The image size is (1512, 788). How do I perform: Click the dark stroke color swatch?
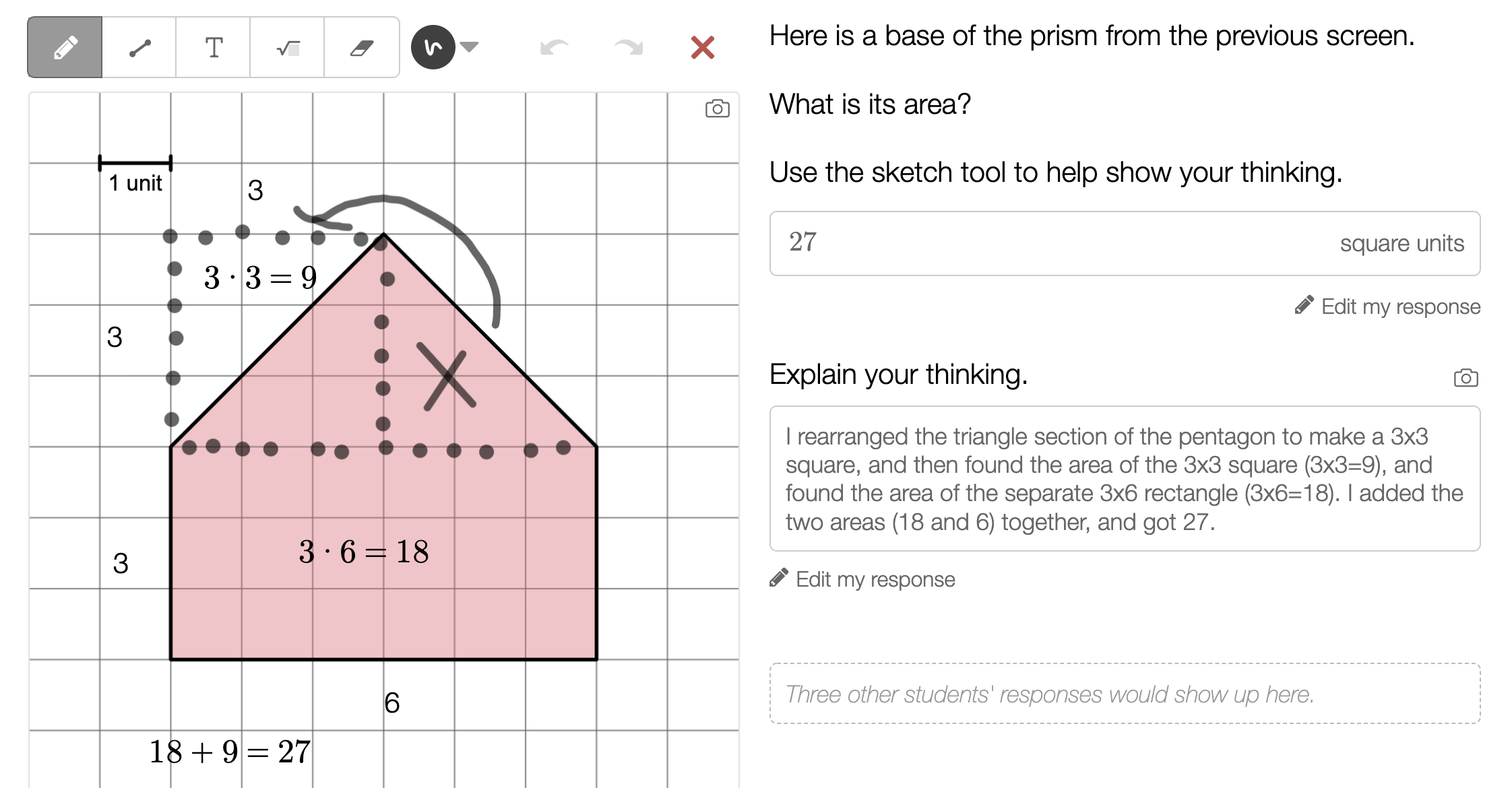(433, 47)
